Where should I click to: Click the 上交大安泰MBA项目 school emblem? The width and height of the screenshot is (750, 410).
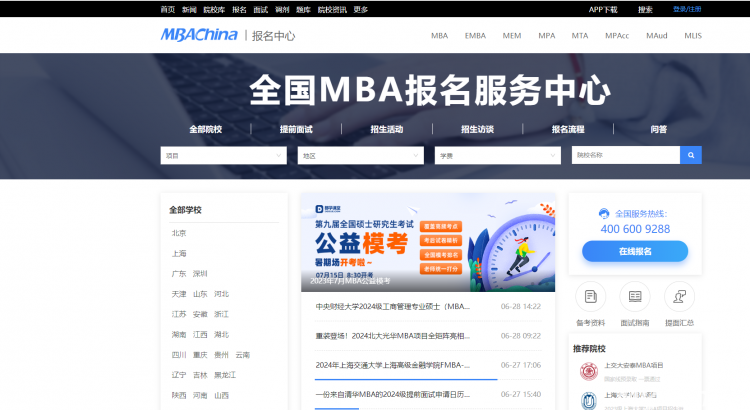(x=589, y=371)
